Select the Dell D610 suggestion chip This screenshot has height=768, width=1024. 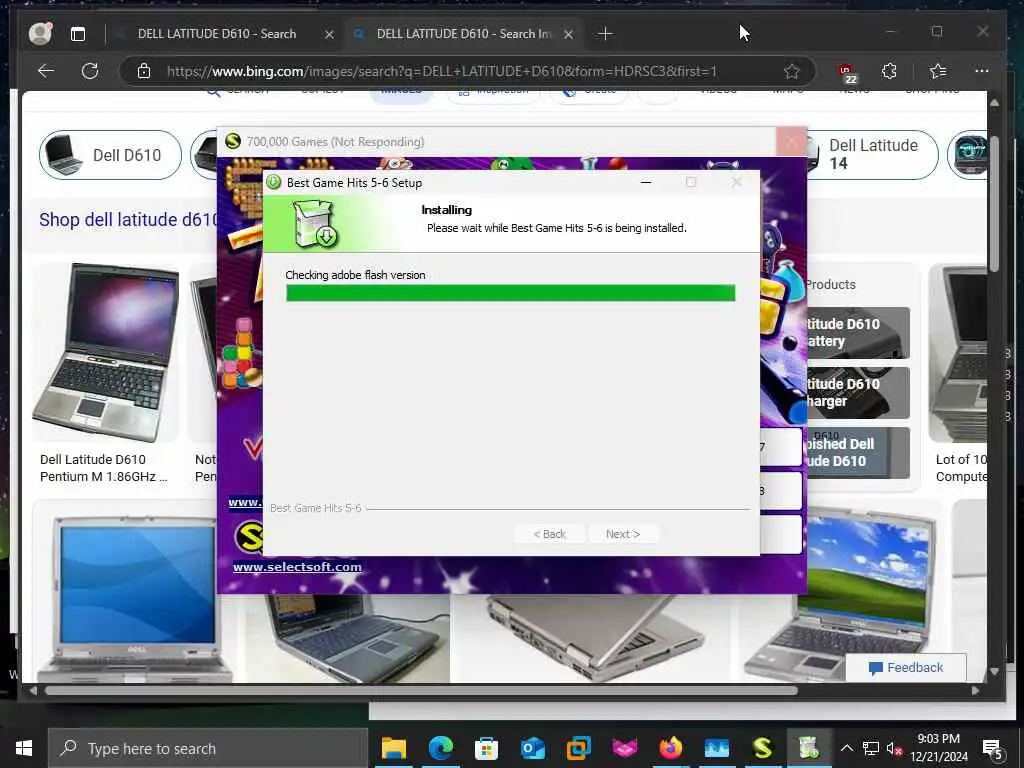click(x=110, y=155)
